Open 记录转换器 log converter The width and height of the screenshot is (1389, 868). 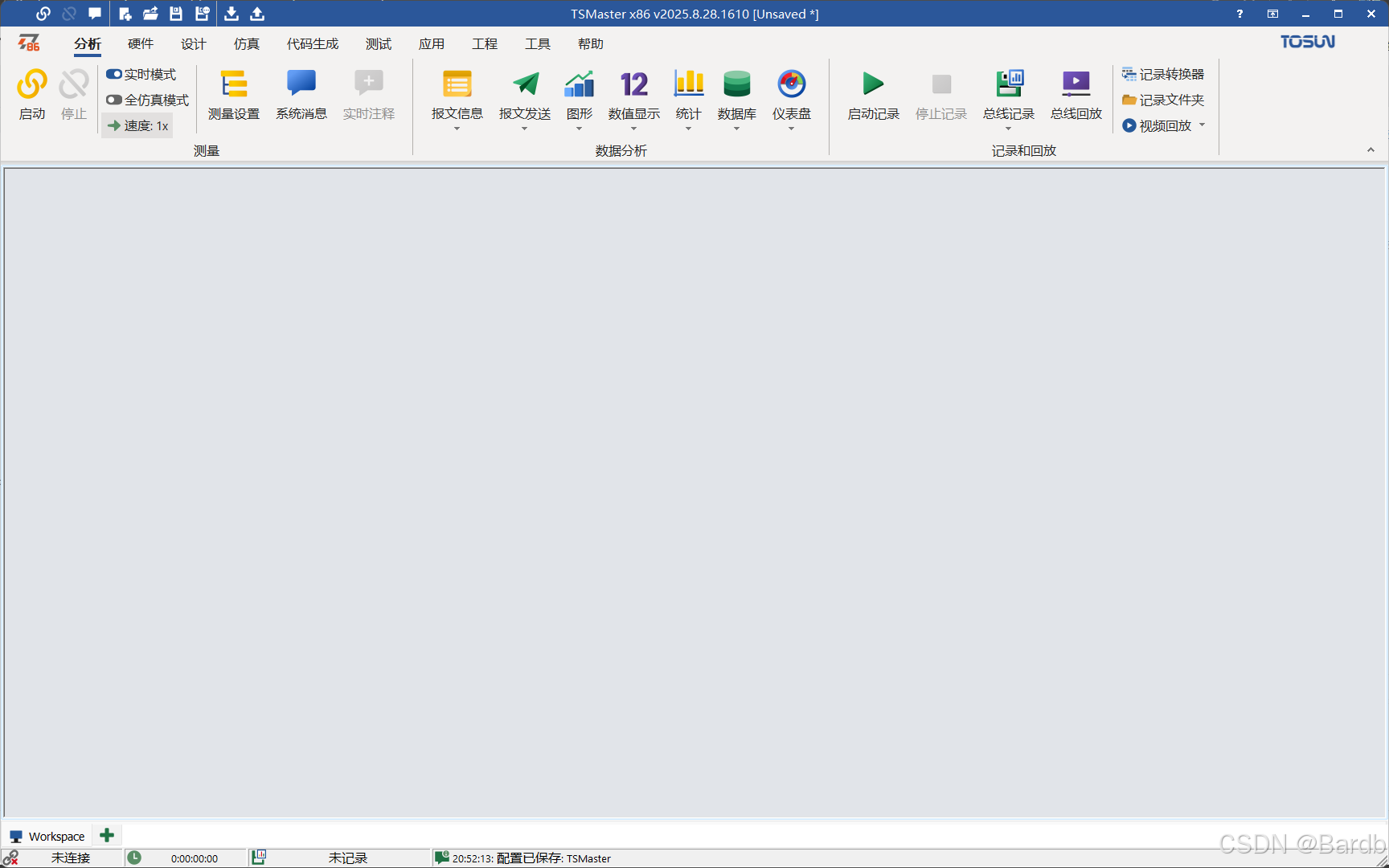click(x=1163, y=74)
